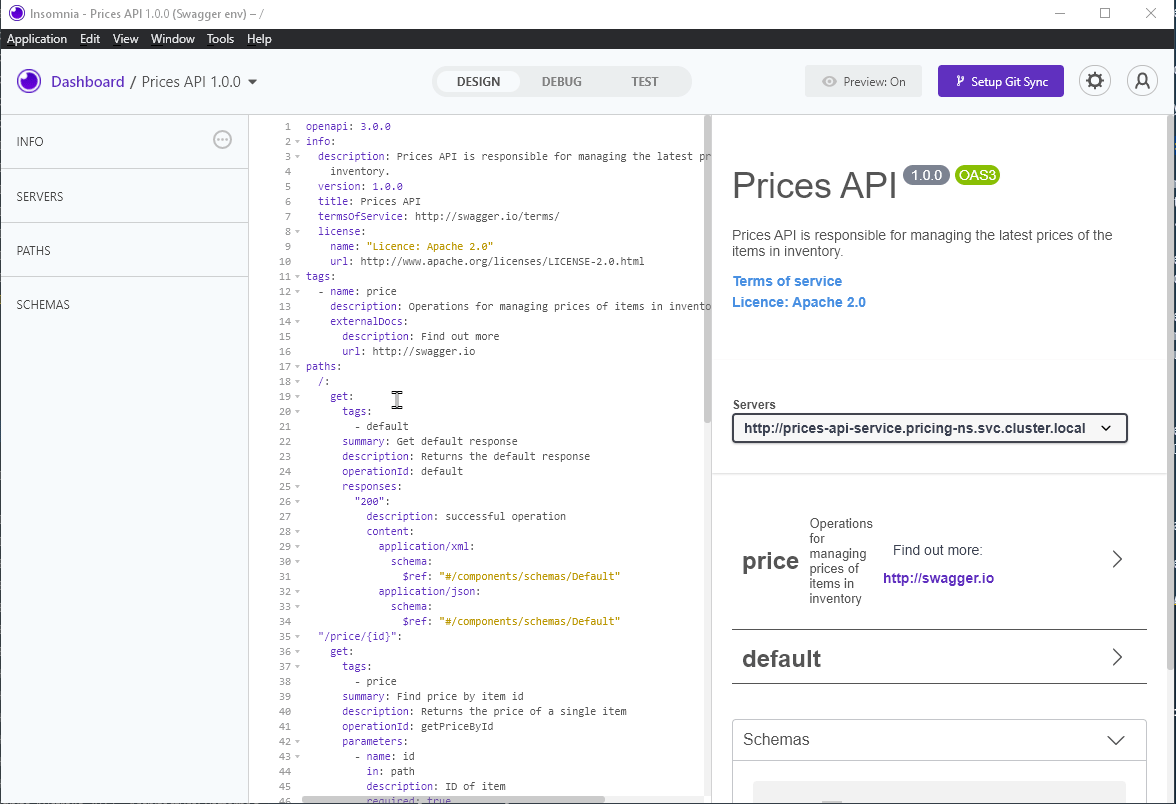Screen dimensions: 1176x804
Task: Click the 'title: Prices API' line
Action: coord(369,202)
